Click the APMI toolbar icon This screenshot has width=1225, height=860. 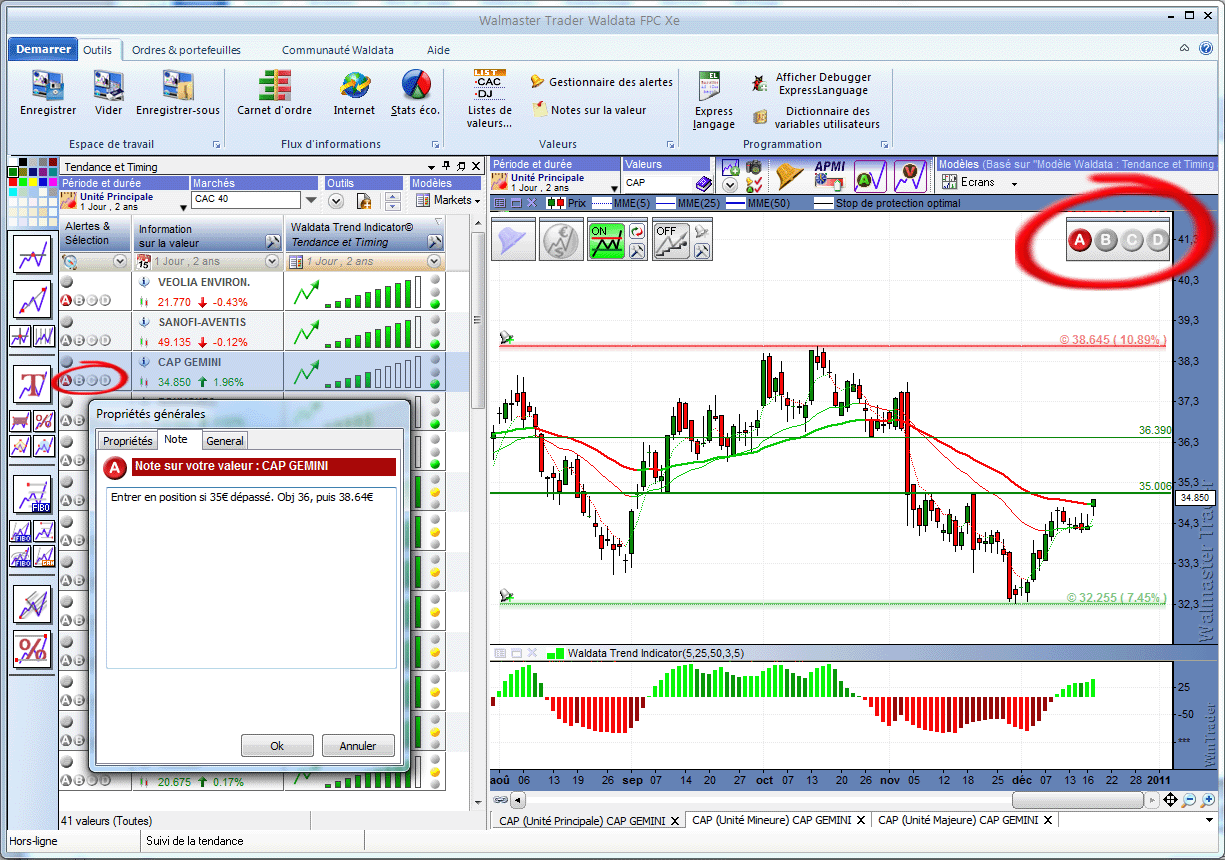[x=830, y=174]
